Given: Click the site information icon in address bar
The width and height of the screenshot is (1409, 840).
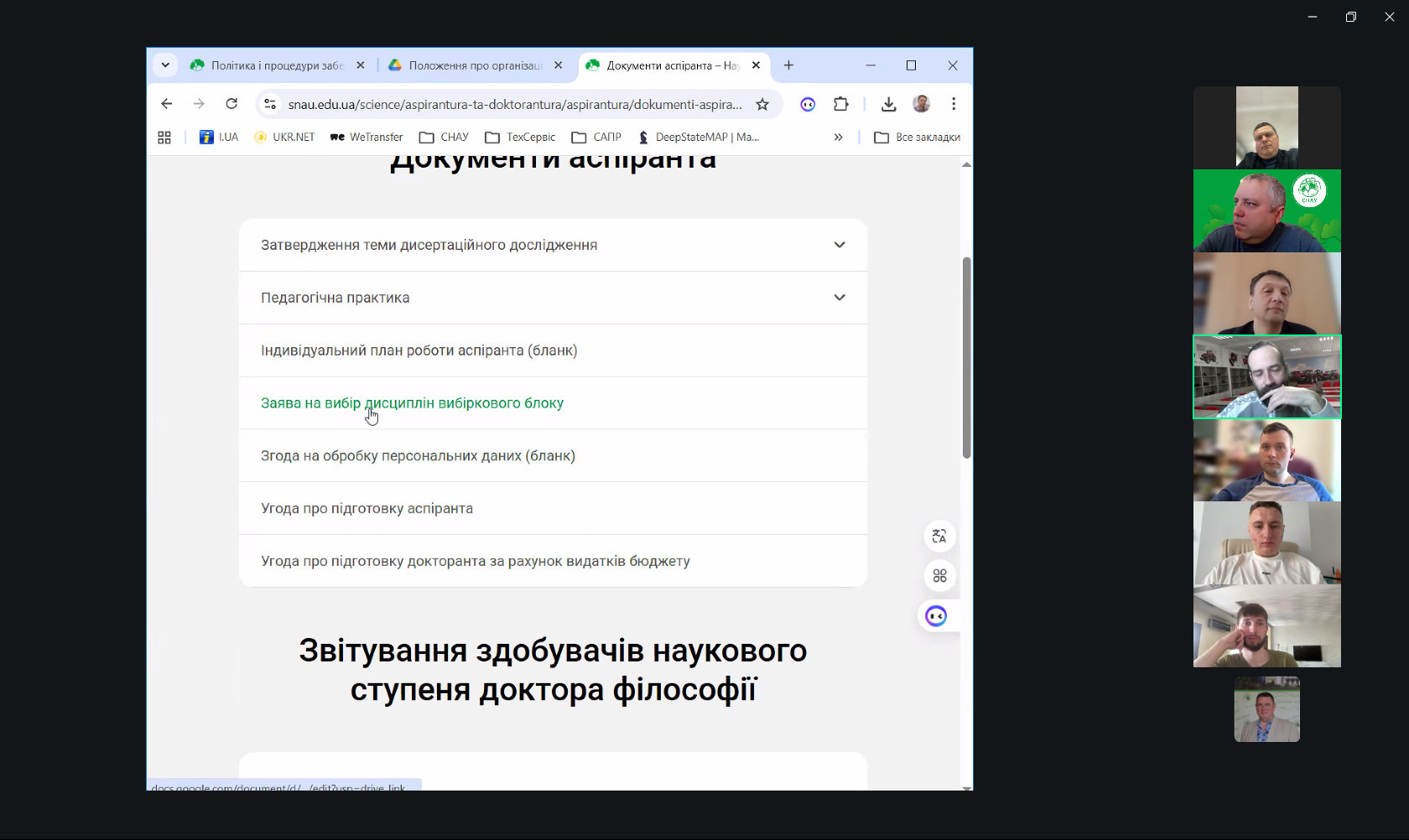Looking at the screenshot, I should [270, 104].
